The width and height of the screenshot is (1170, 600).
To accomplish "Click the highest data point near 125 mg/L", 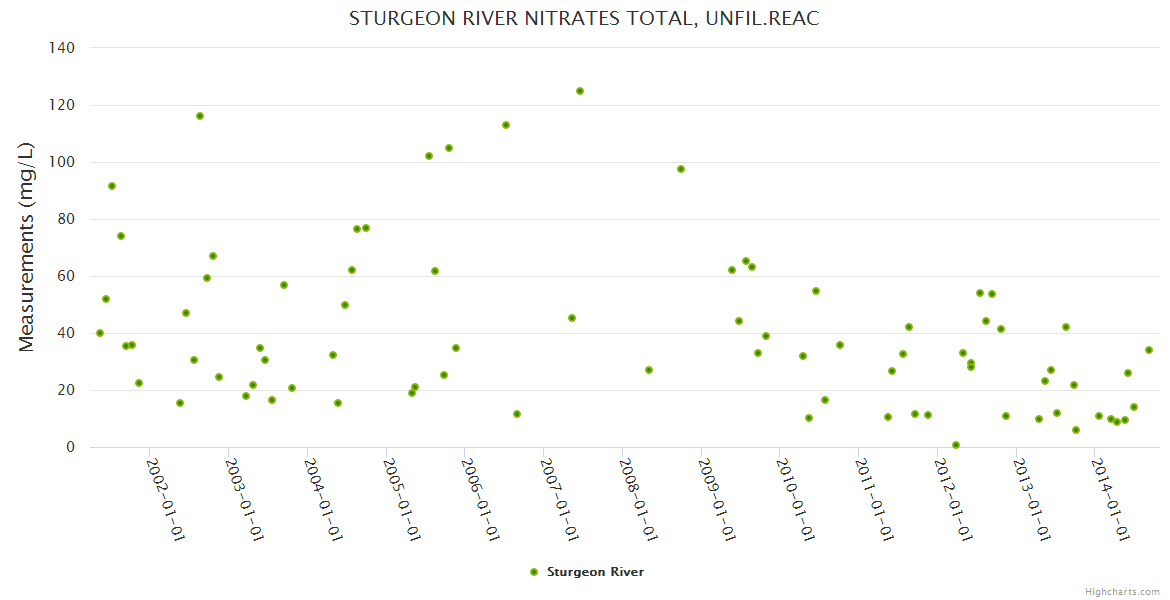I will coord(579,91).
